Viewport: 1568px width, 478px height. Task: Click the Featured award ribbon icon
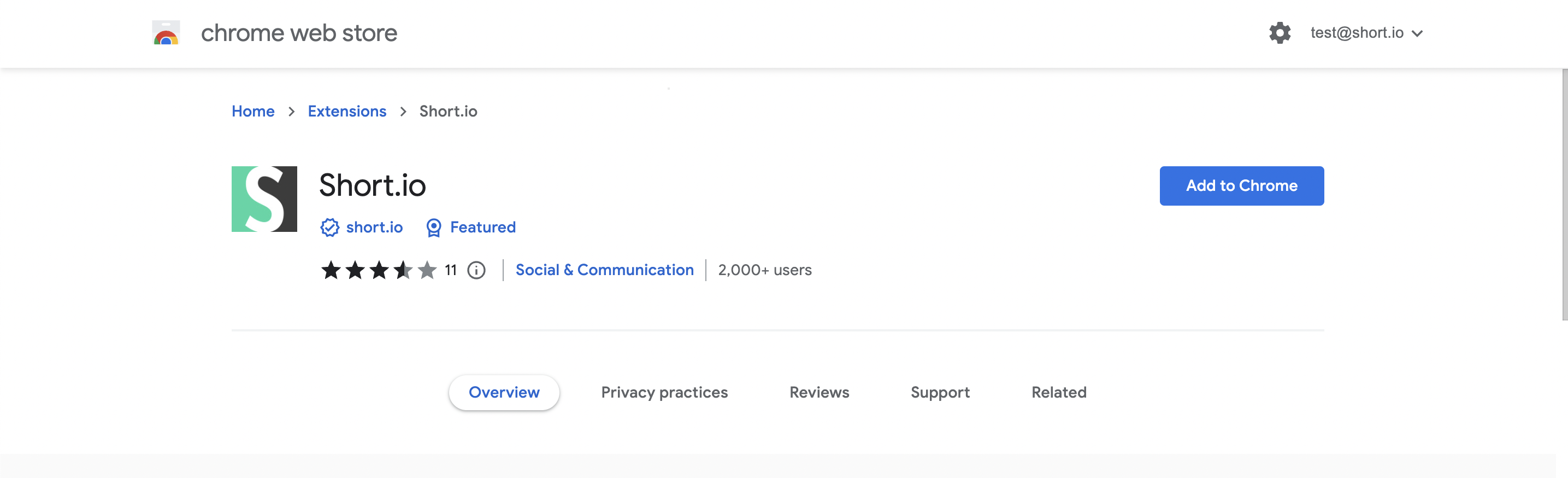tap(433, 228)
